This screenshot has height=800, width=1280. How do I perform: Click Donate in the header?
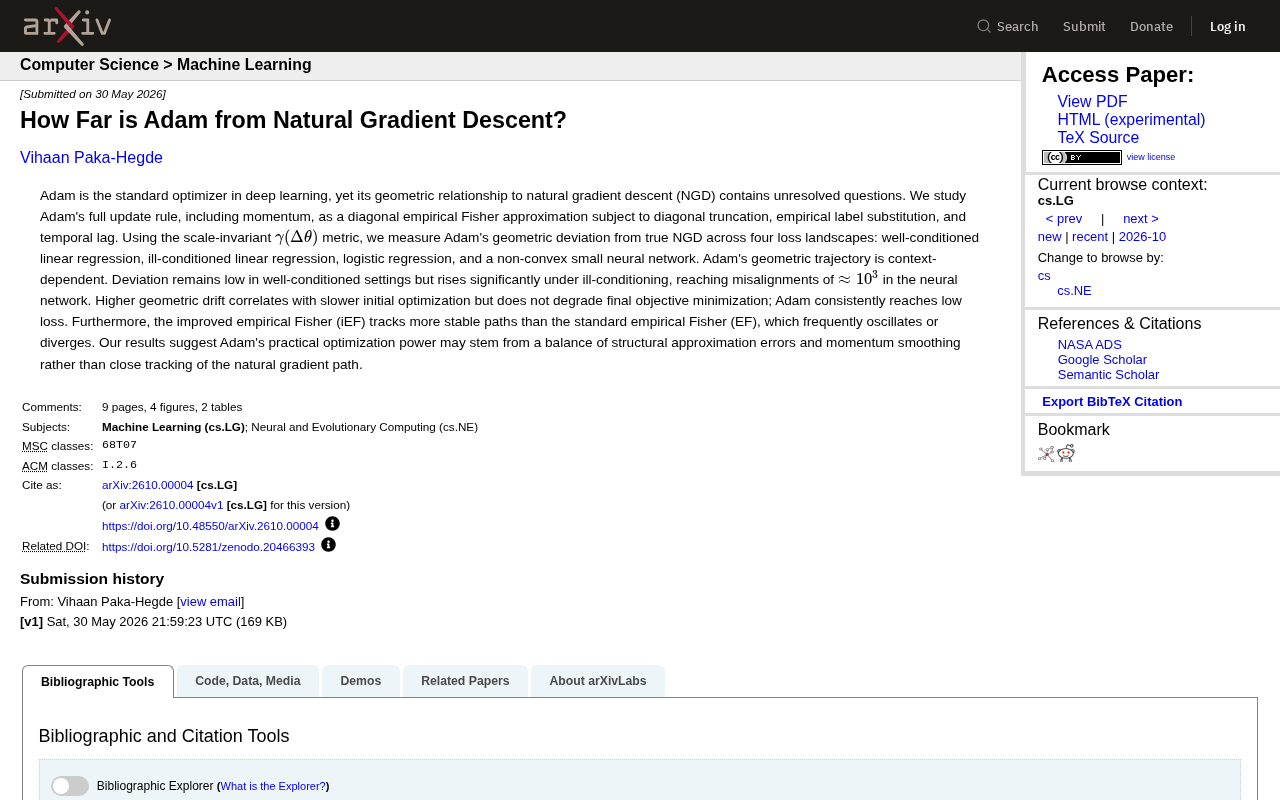[1151, 26]
